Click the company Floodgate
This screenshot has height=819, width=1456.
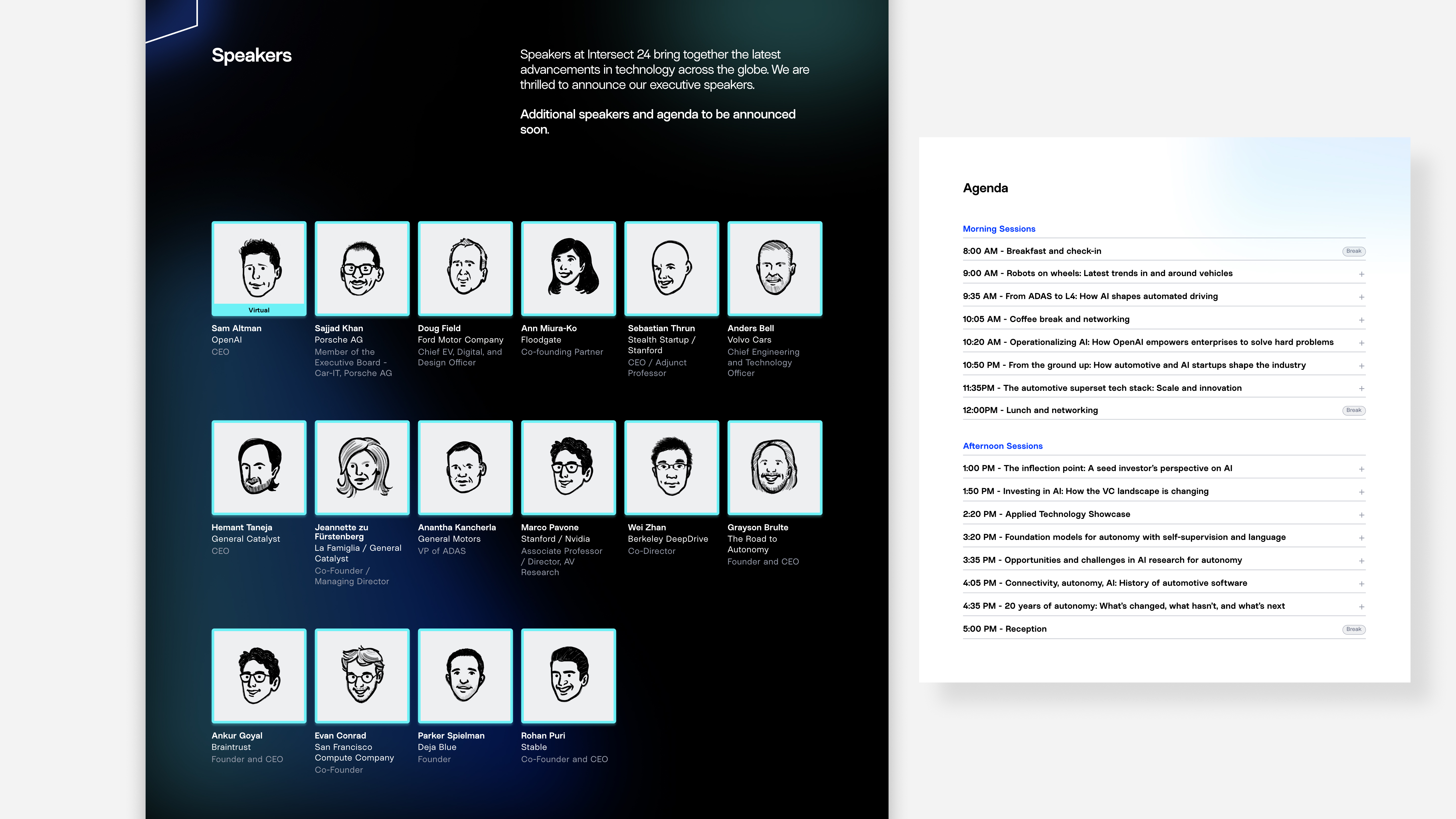[x=541, y=340]
